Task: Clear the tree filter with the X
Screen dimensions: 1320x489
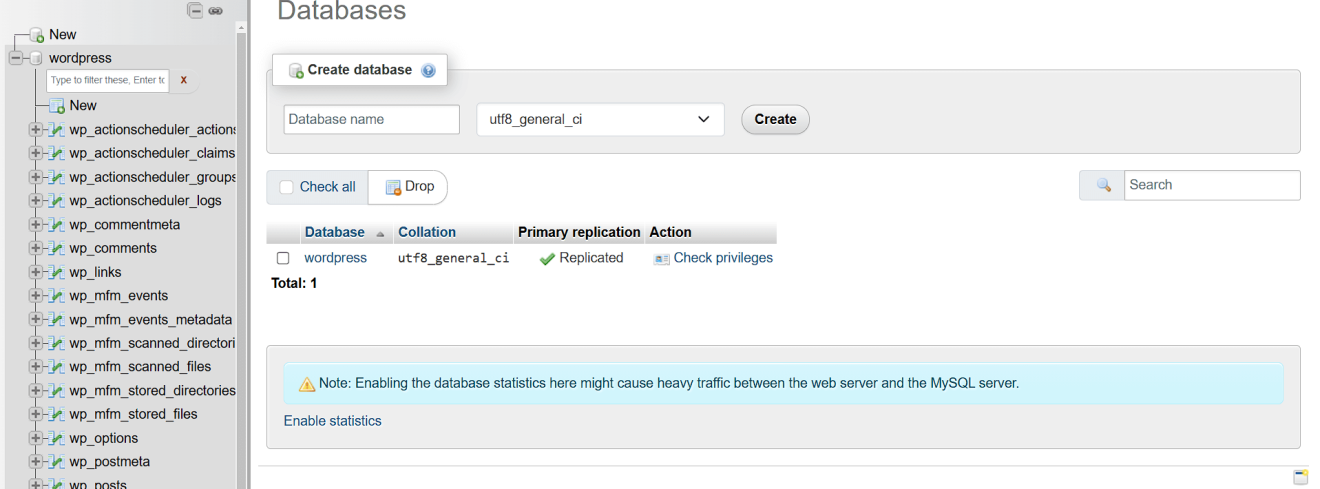Action: [184, 80]
